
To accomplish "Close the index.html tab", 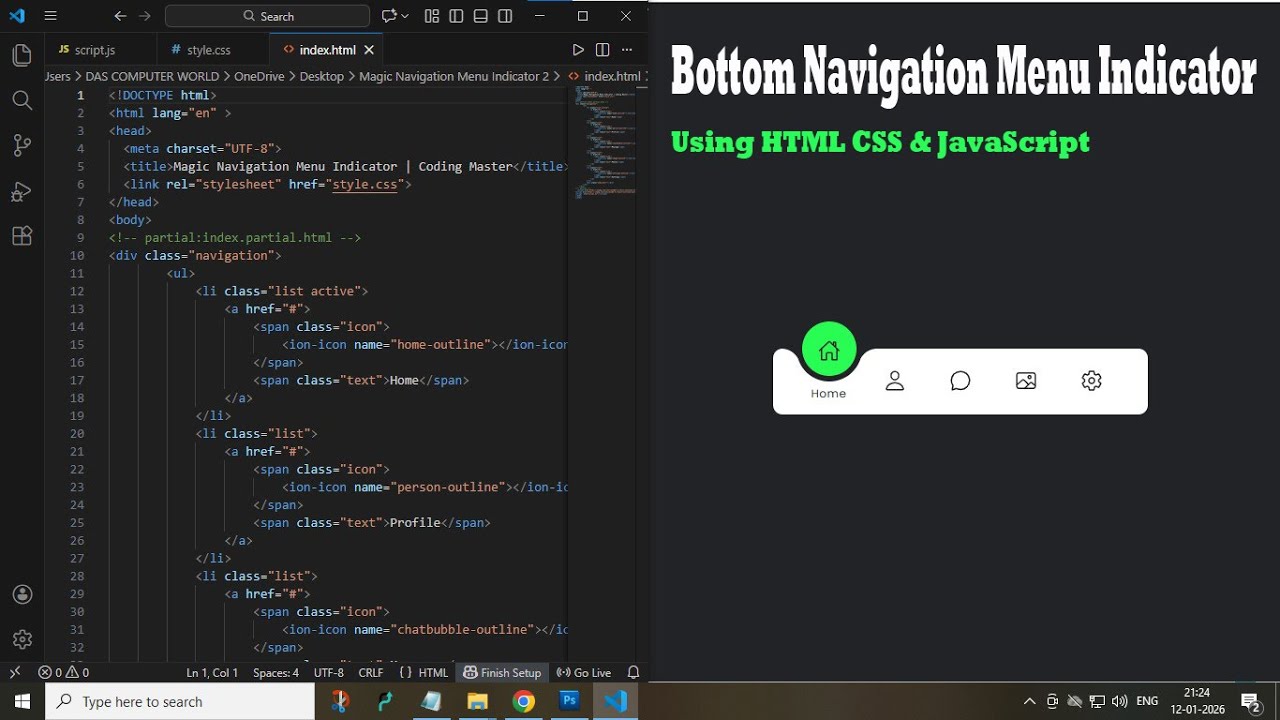I will click(369, 50).
